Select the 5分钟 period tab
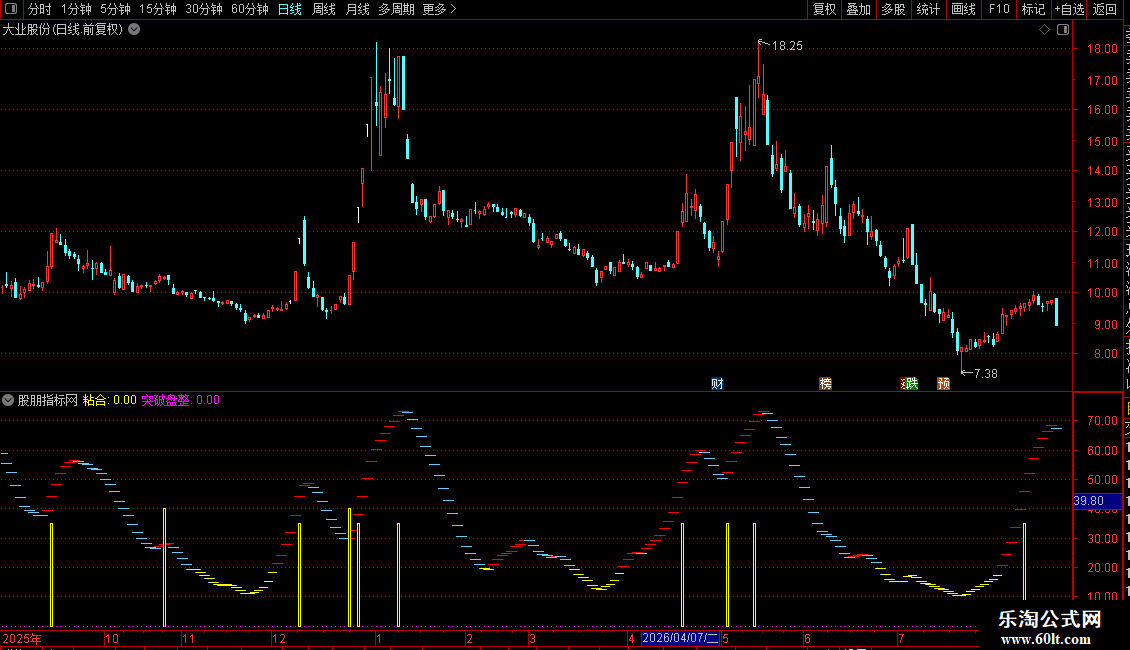Screen dimensions: 1130x650 115,9
